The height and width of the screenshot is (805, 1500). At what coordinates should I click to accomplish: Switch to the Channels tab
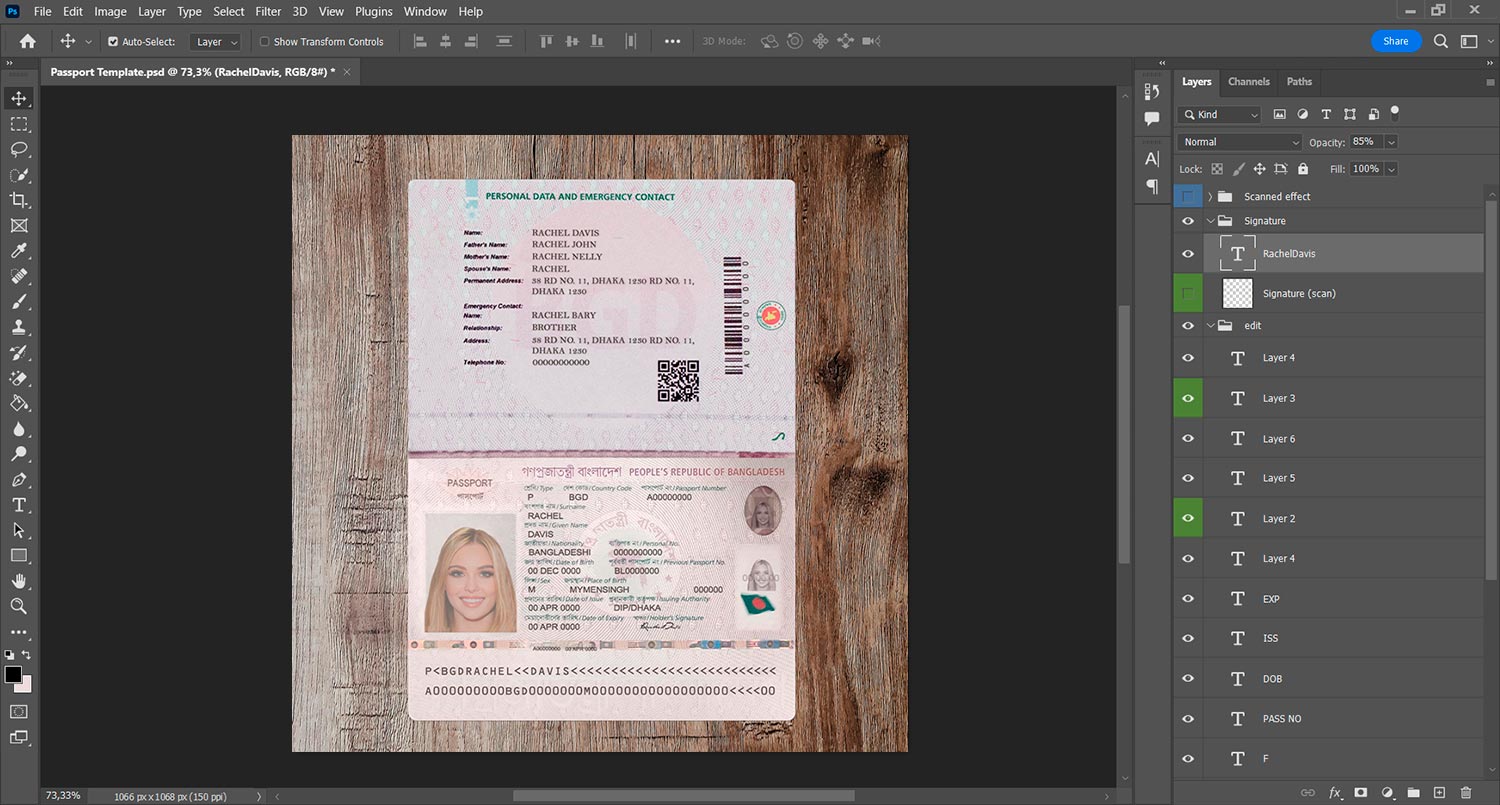(1248, 82)
